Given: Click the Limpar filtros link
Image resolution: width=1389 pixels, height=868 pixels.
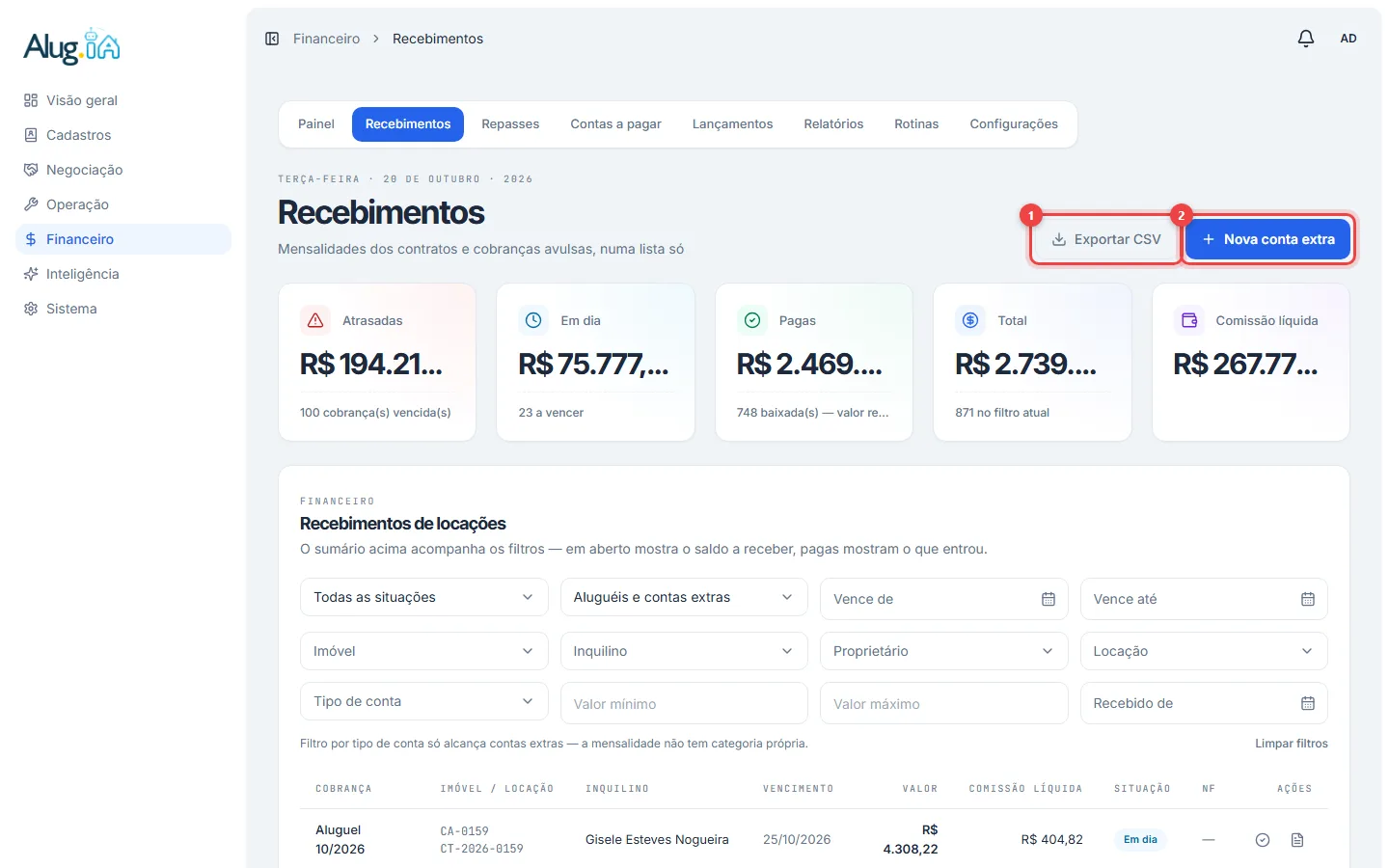Looking at the screenshot, I should (x=1292, y=744).
